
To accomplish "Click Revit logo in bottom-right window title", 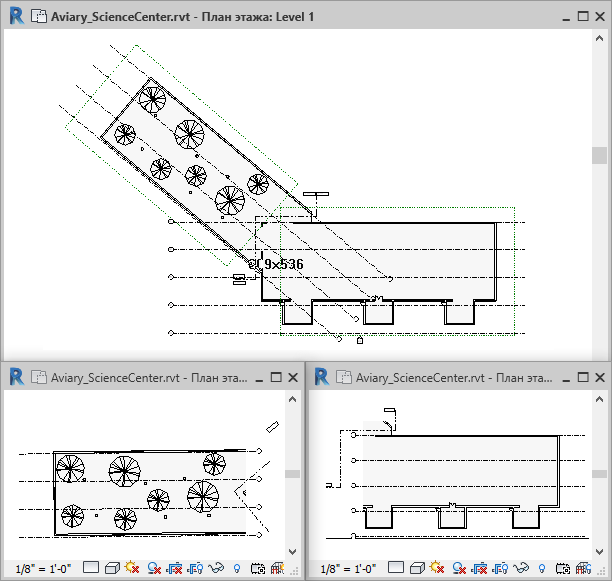I will (x=322, y=377).
